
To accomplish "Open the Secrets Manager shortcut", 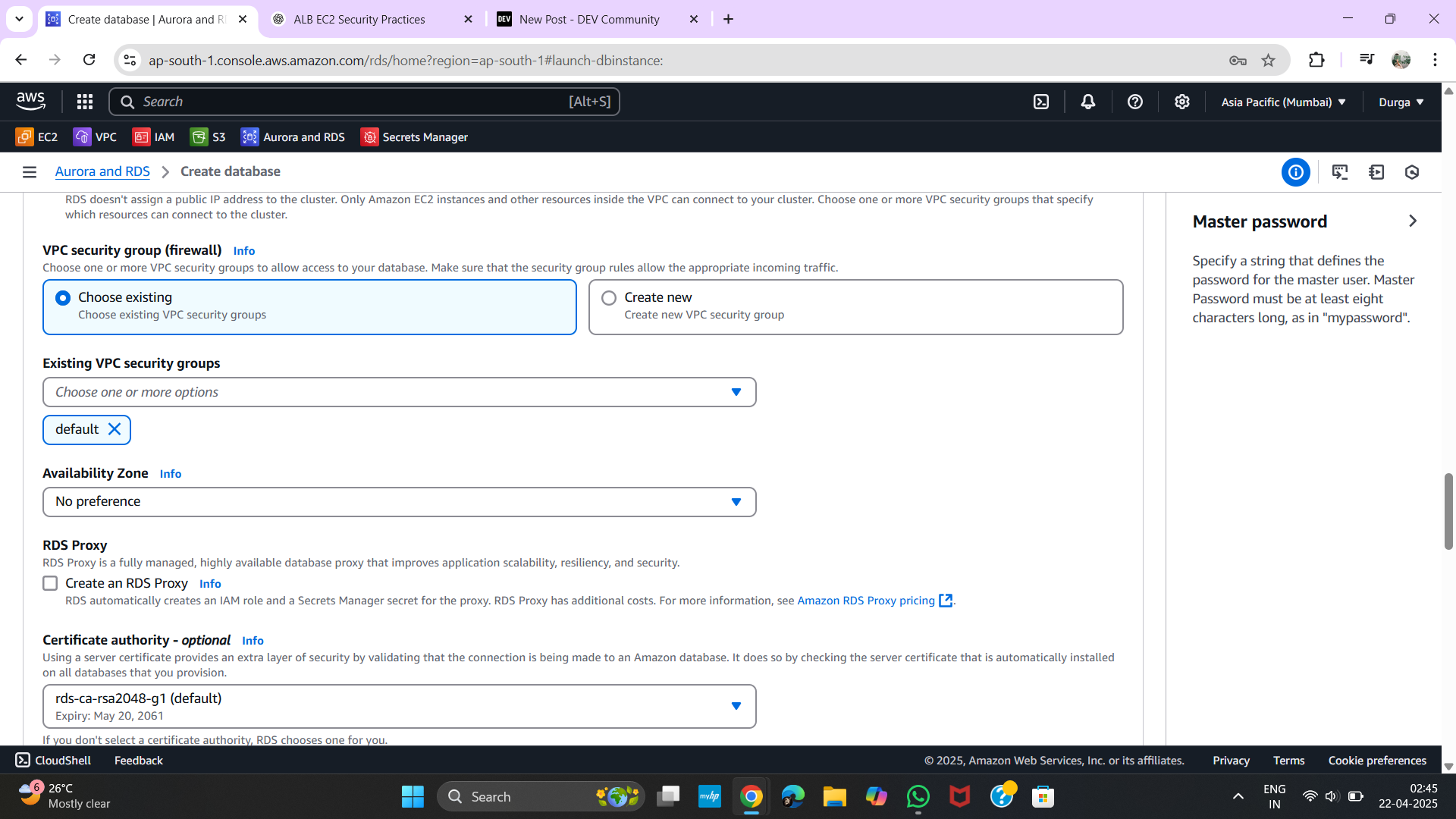I will point(414,137).
